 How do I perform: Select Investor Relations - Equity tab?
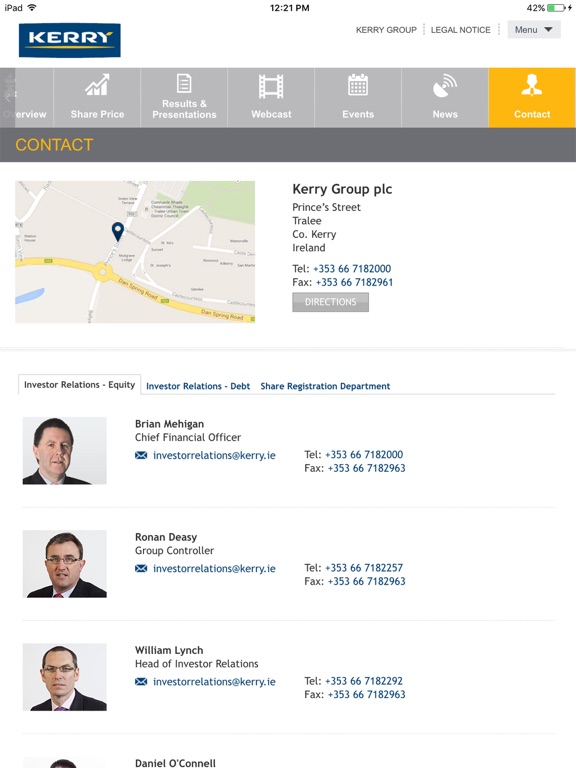pyautogui.click(x=79, y=384)
